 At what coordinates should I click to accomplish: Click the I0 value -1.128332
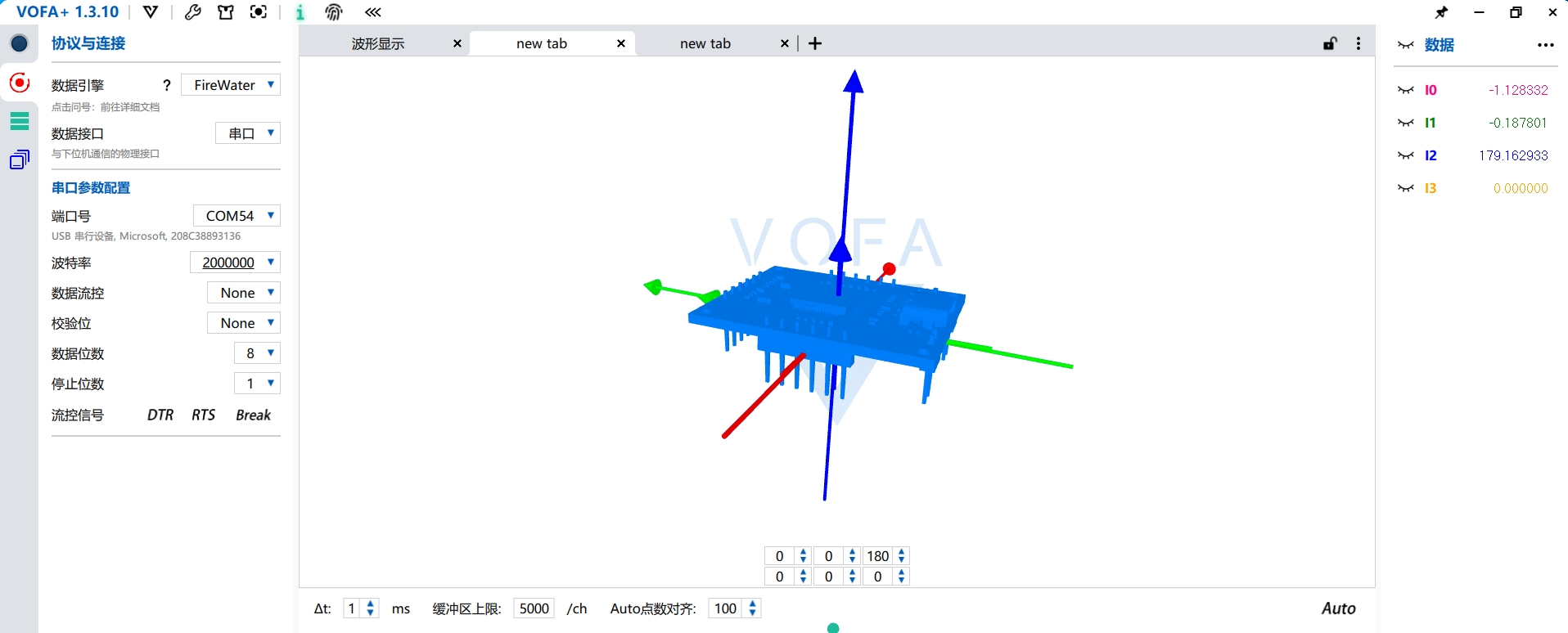pos(1518,90)
